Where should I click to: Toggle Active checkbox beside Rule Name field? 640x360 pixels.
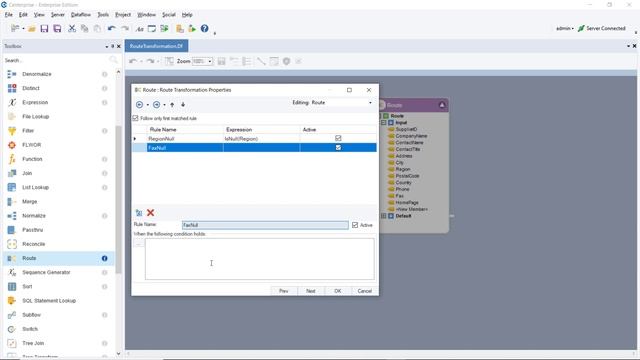pyautogui.click(x=355, y=225)
